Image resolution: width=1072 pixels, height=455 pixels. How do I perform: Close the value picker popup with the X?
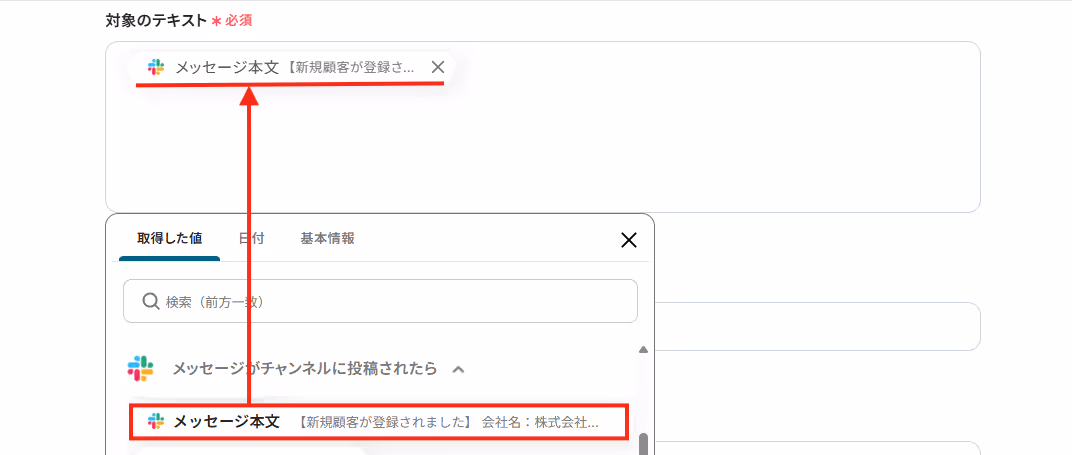pos(628,240)
